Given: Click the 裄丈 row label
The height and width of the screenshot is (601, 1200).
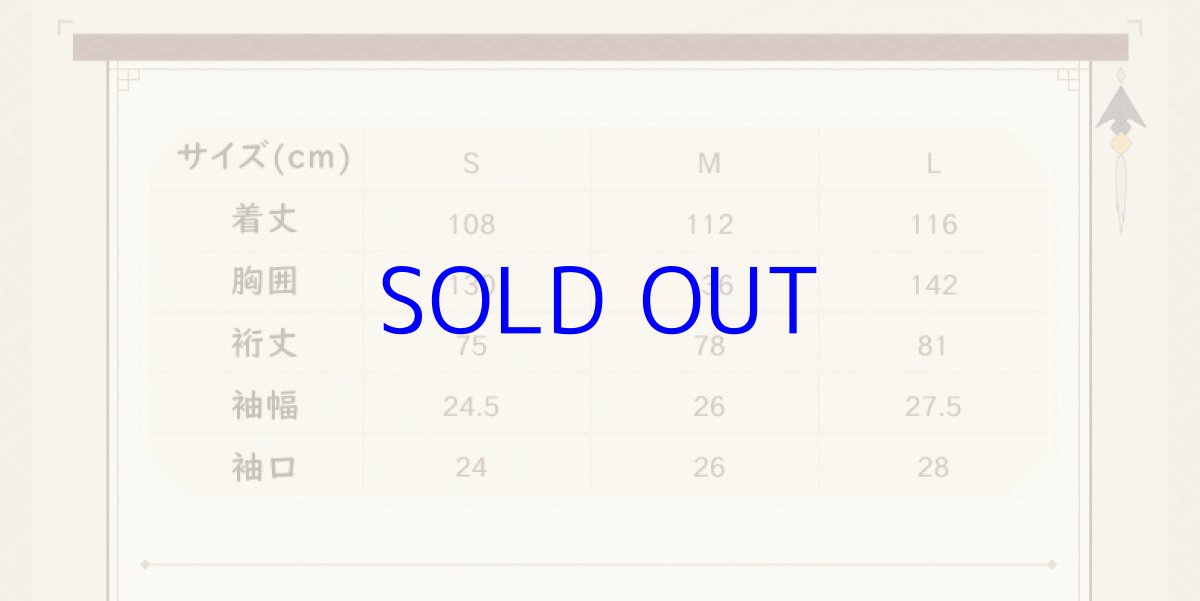Looking at the screenshot, I should [264, 344].
